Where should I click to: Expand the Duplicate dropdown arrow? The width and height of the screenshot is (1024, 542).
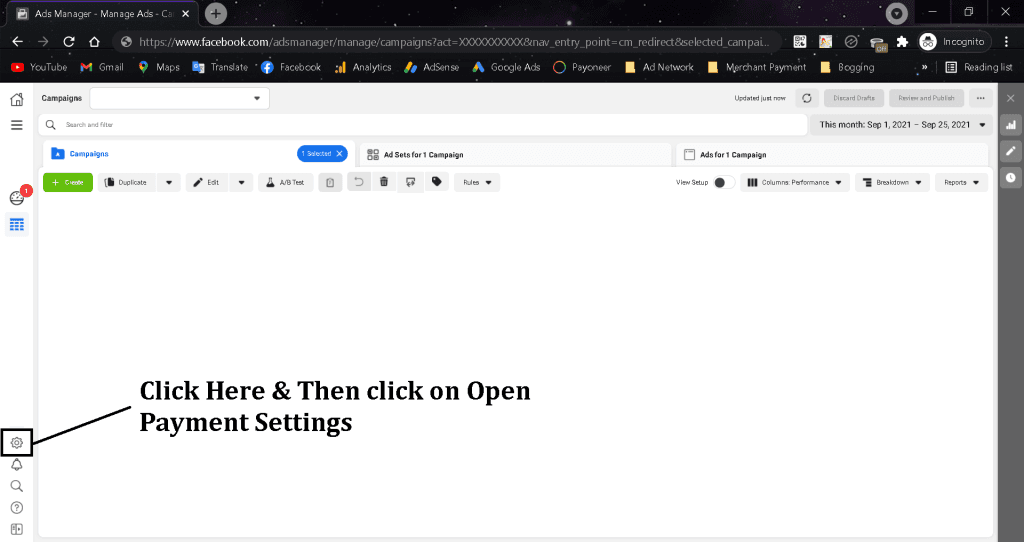pos(168,182)
